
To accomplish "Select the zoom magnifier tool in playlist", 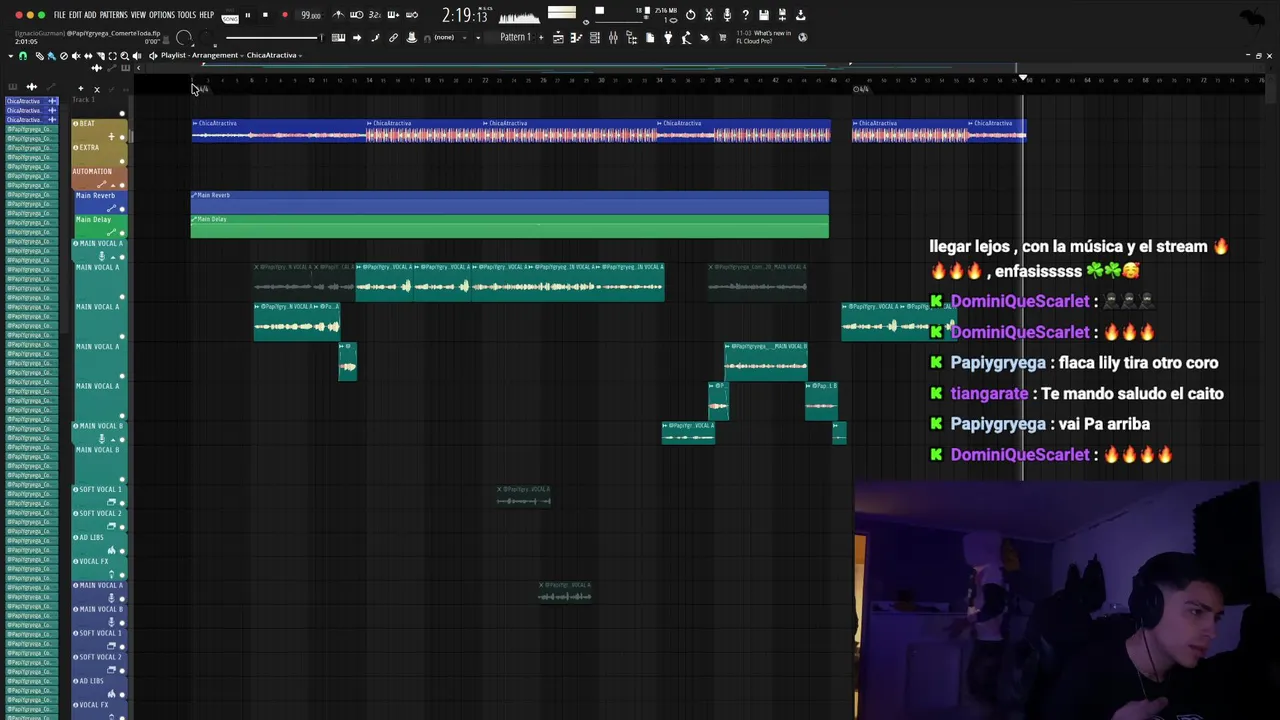I will pyautogui.click(x=124, y=56).
